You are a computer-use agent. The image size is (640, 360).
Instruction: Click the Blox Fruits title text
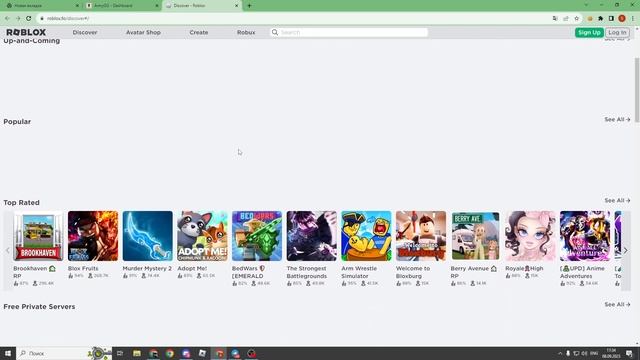tap(83, 269)
